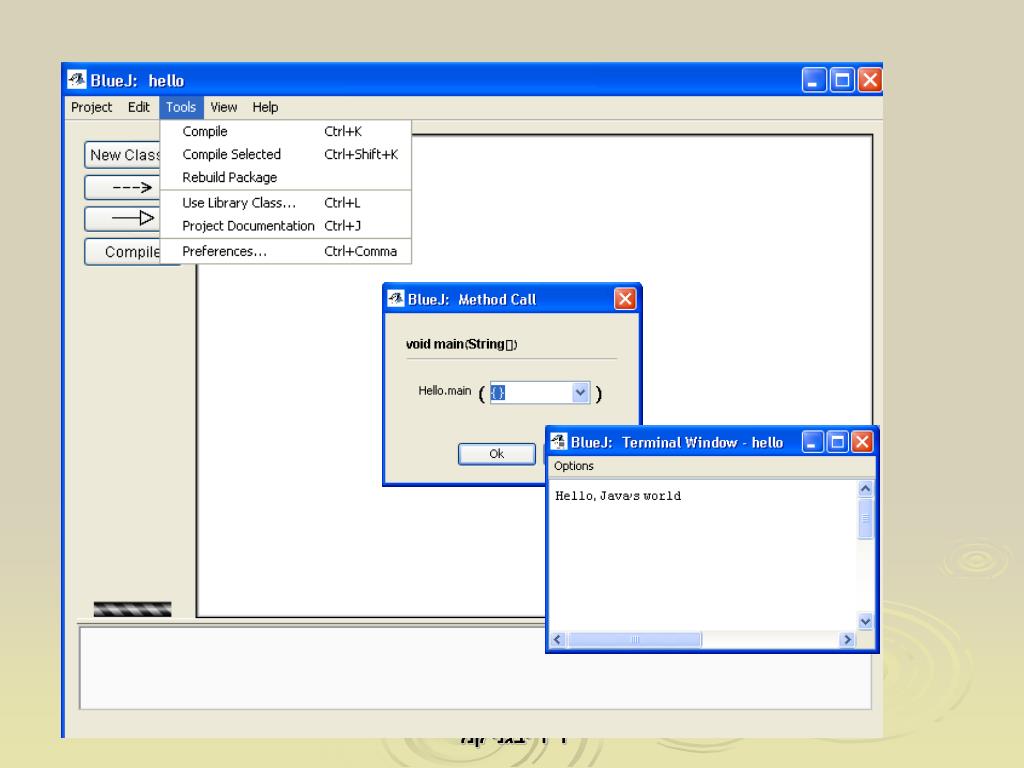Click the BlueJ icon in main title bar
The width and height of the screenshot is (1024, 768).
tap(77, 80)
